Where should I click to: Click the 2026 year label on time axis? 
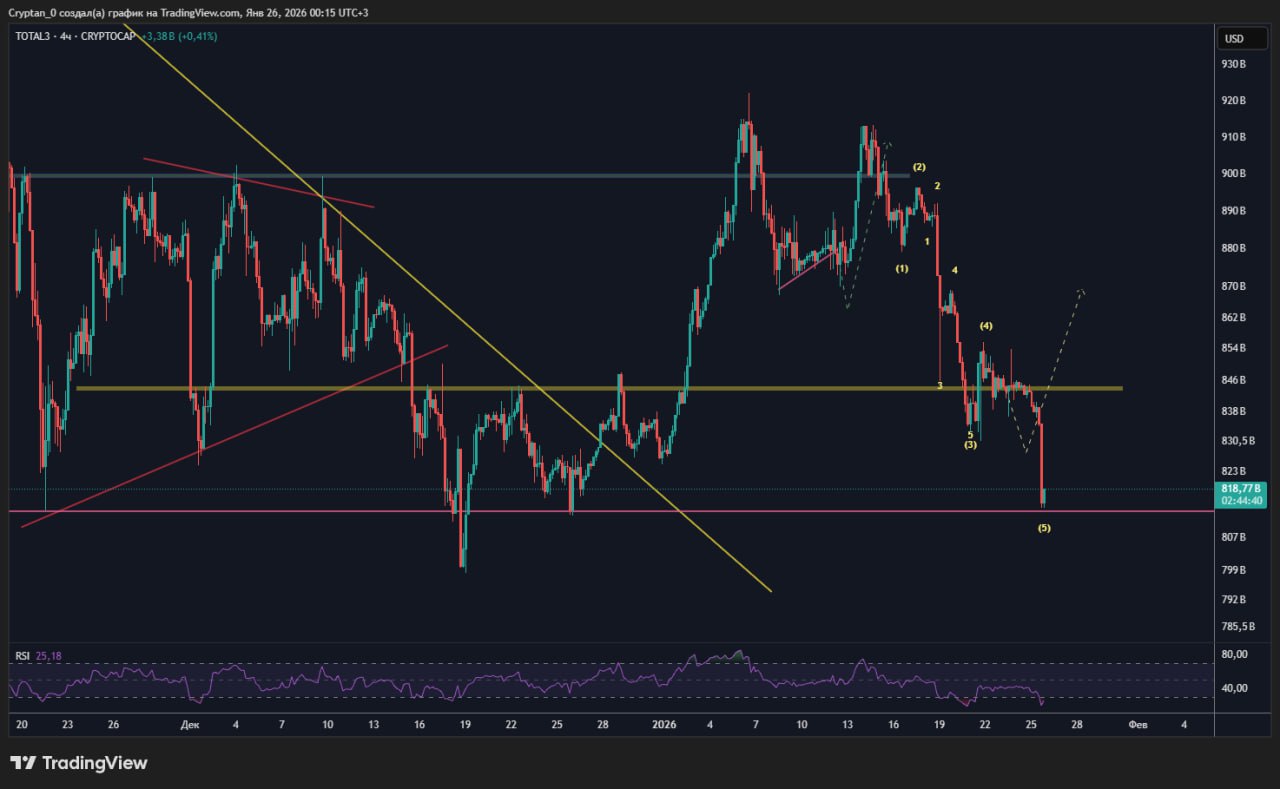point(663,724)
